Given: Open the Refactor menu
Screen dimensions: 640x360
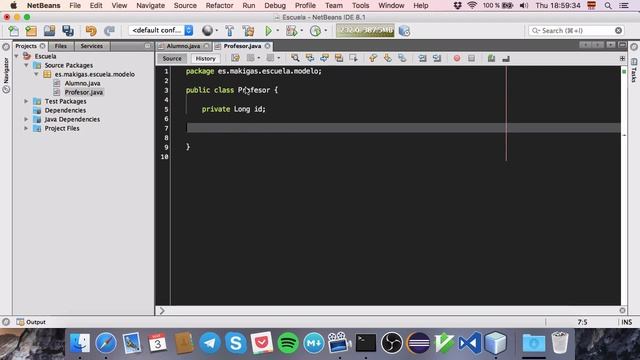Looking at the screenshot, I should (x=219, y=6).
